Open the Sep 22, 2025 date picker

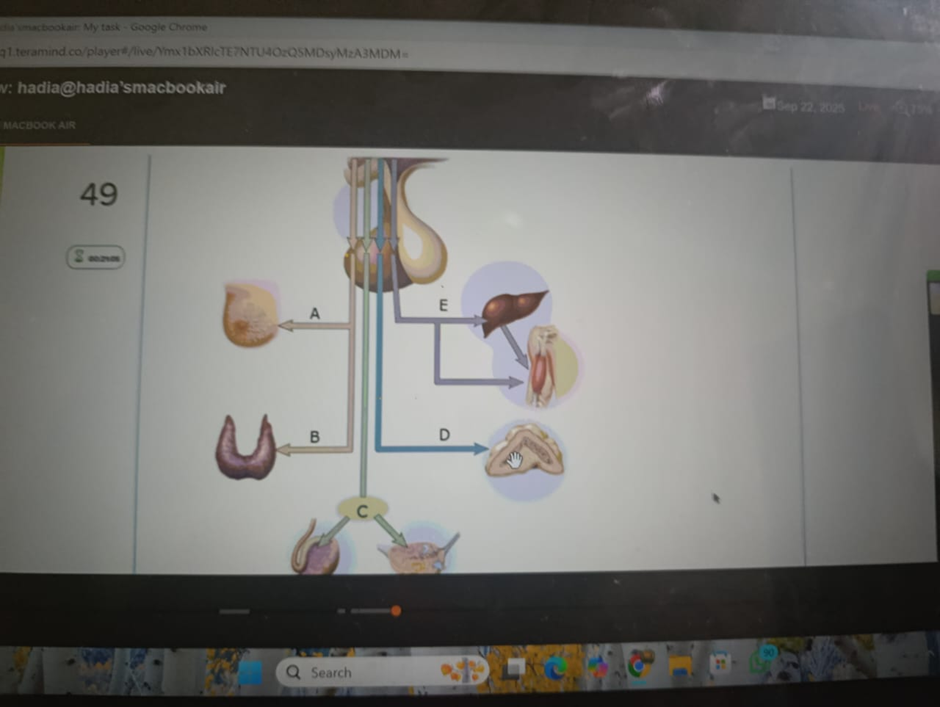805,106
